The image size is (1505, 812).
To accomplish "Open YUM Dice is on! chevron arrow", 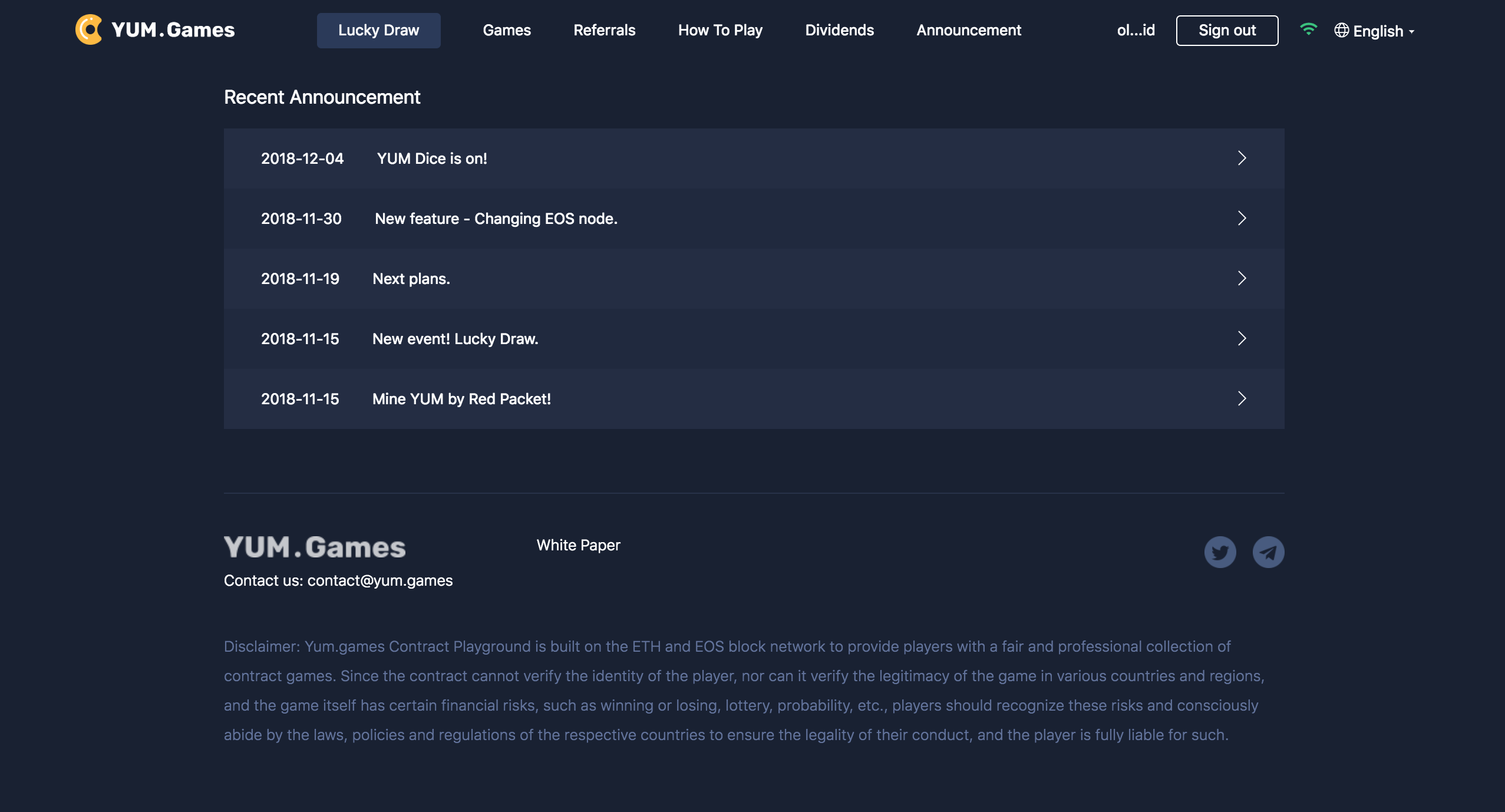I will 1242,158.
